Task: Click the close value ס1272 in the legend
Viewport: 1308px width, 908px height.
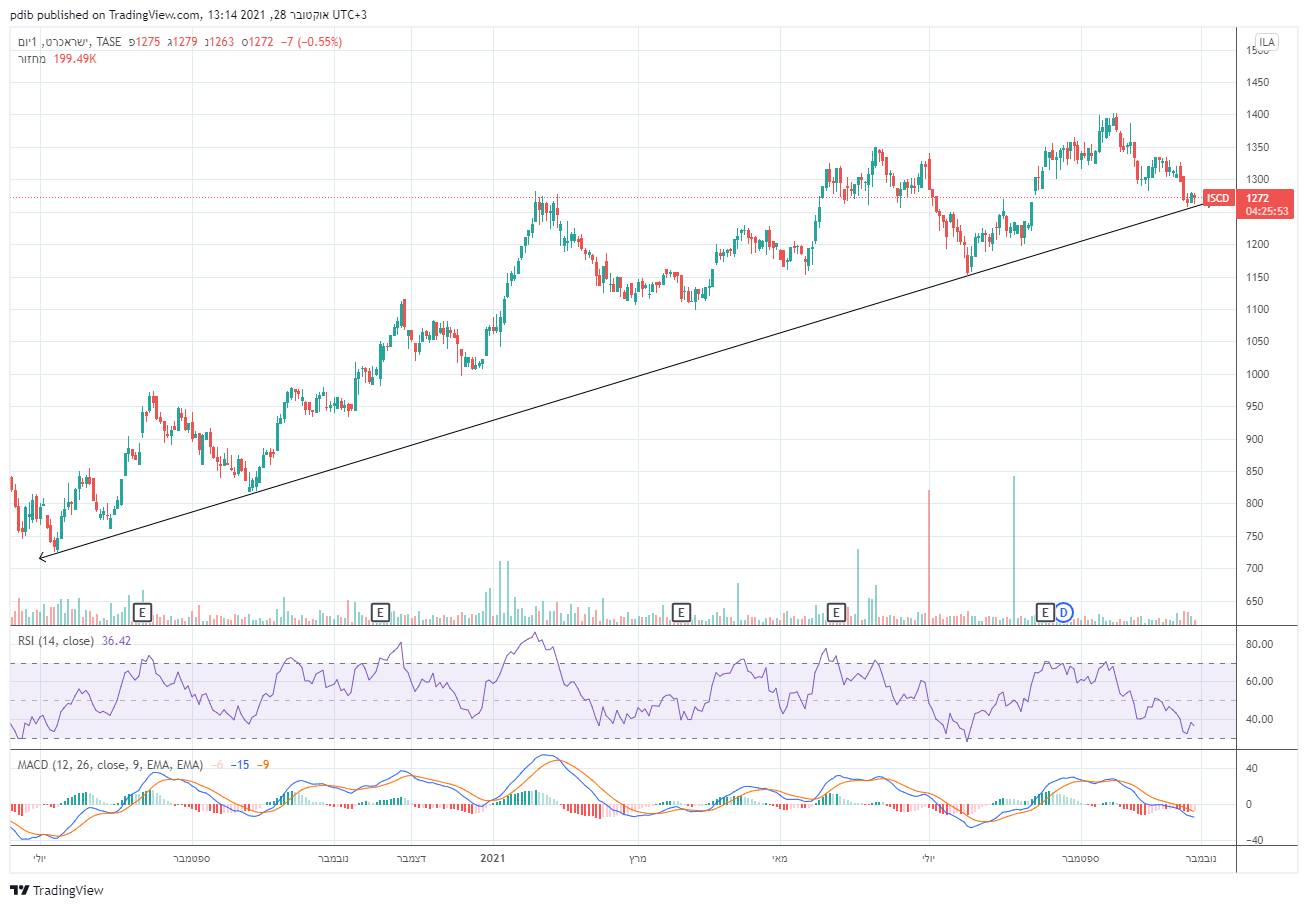Action: pos(259,42)
